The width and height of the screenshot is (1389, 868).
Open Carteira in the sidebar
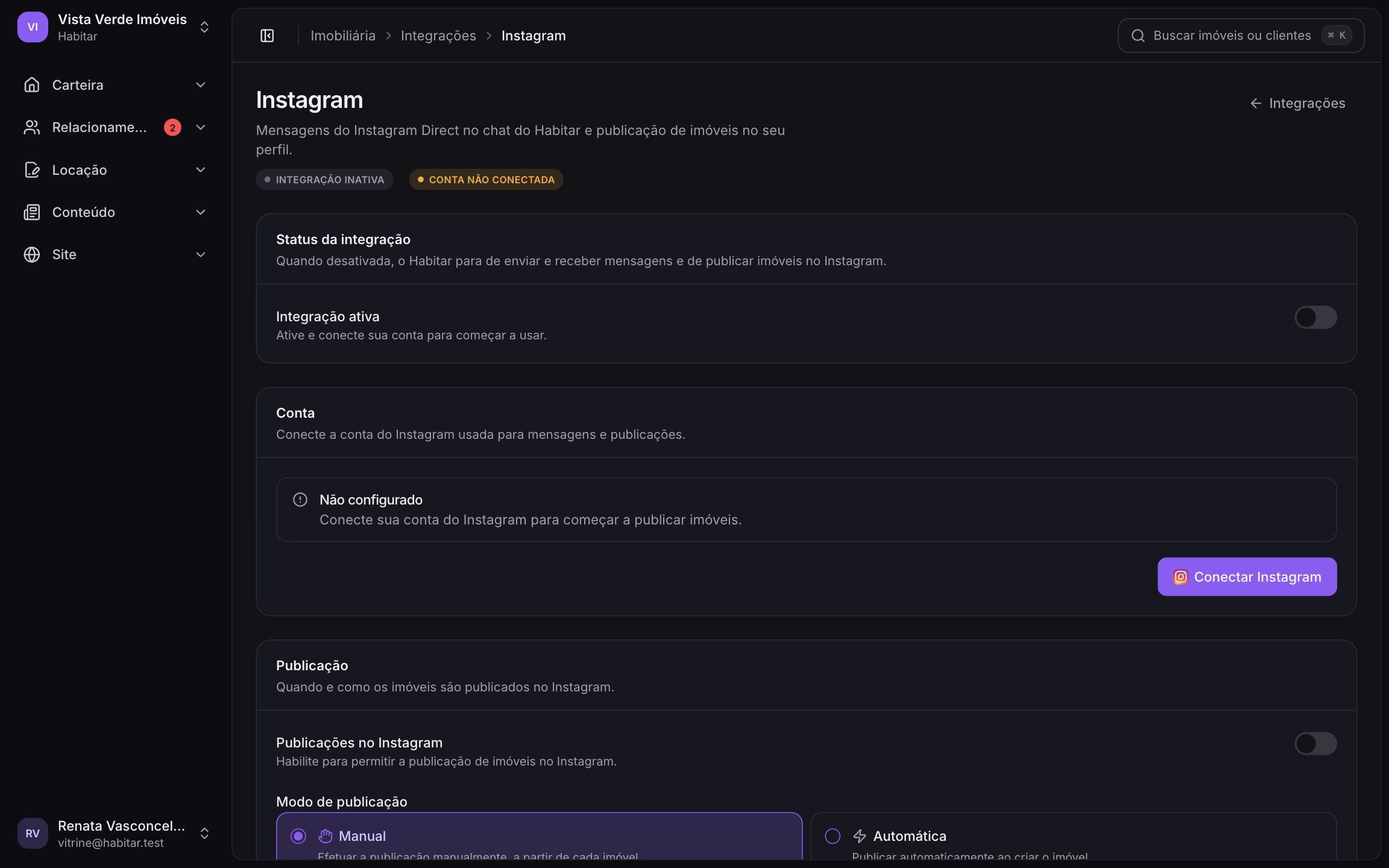(x=115, y=85)
